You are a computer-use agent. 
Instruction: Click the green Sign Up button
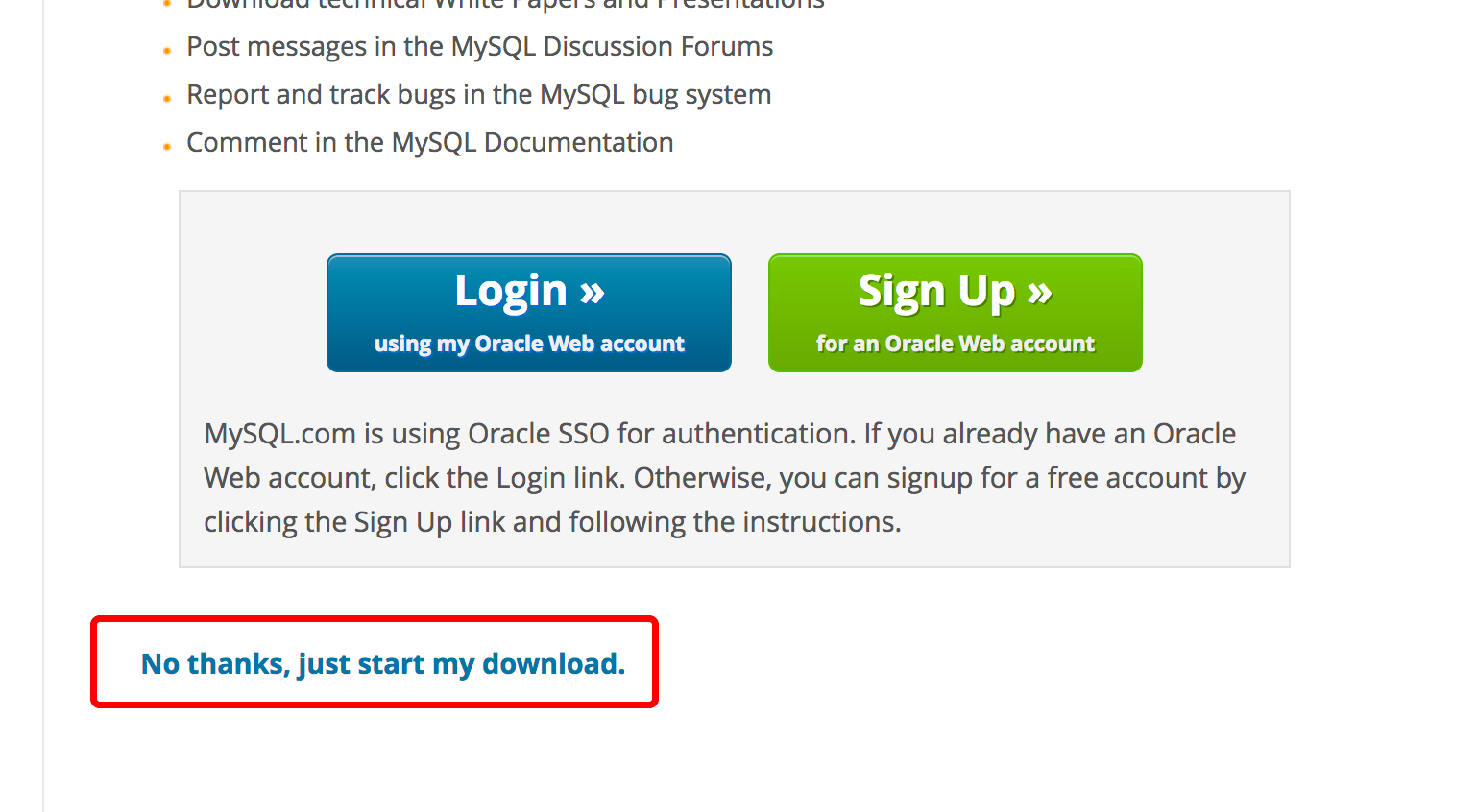(x=956, y=313)
